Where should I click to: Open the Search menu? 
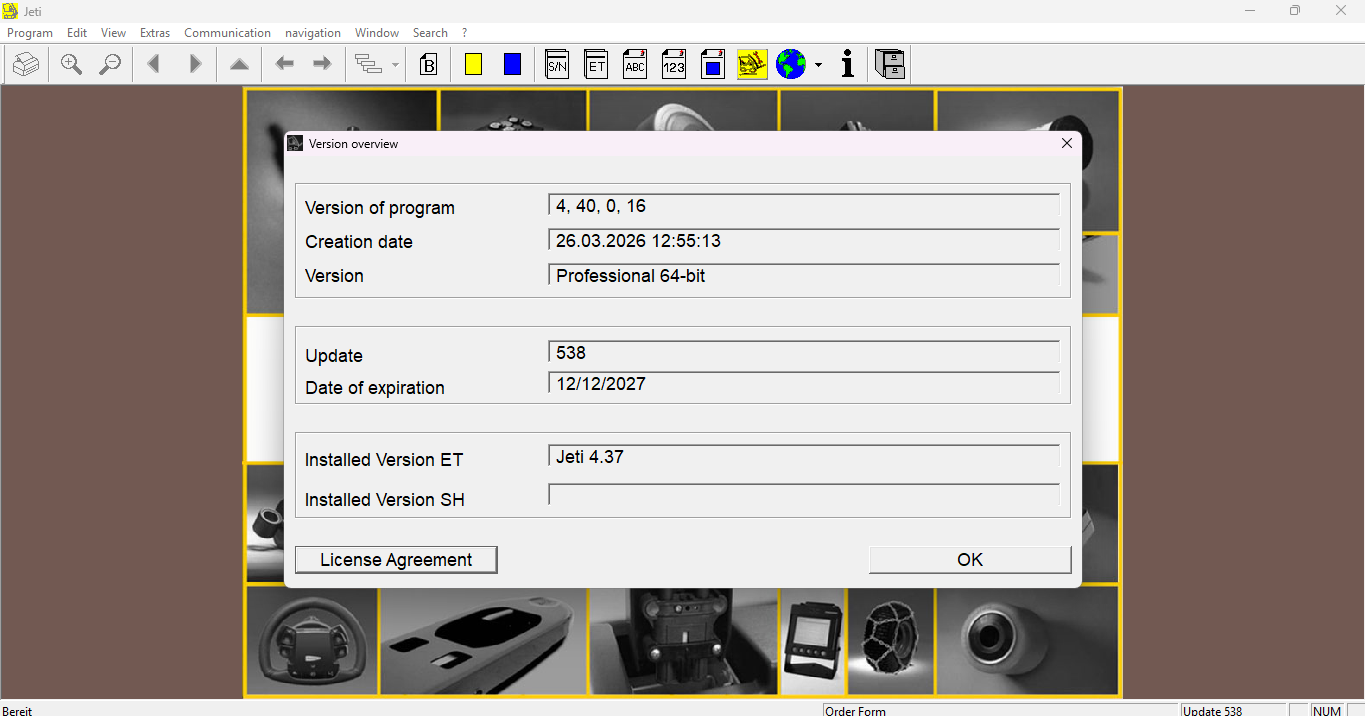[x=430, y=33]
